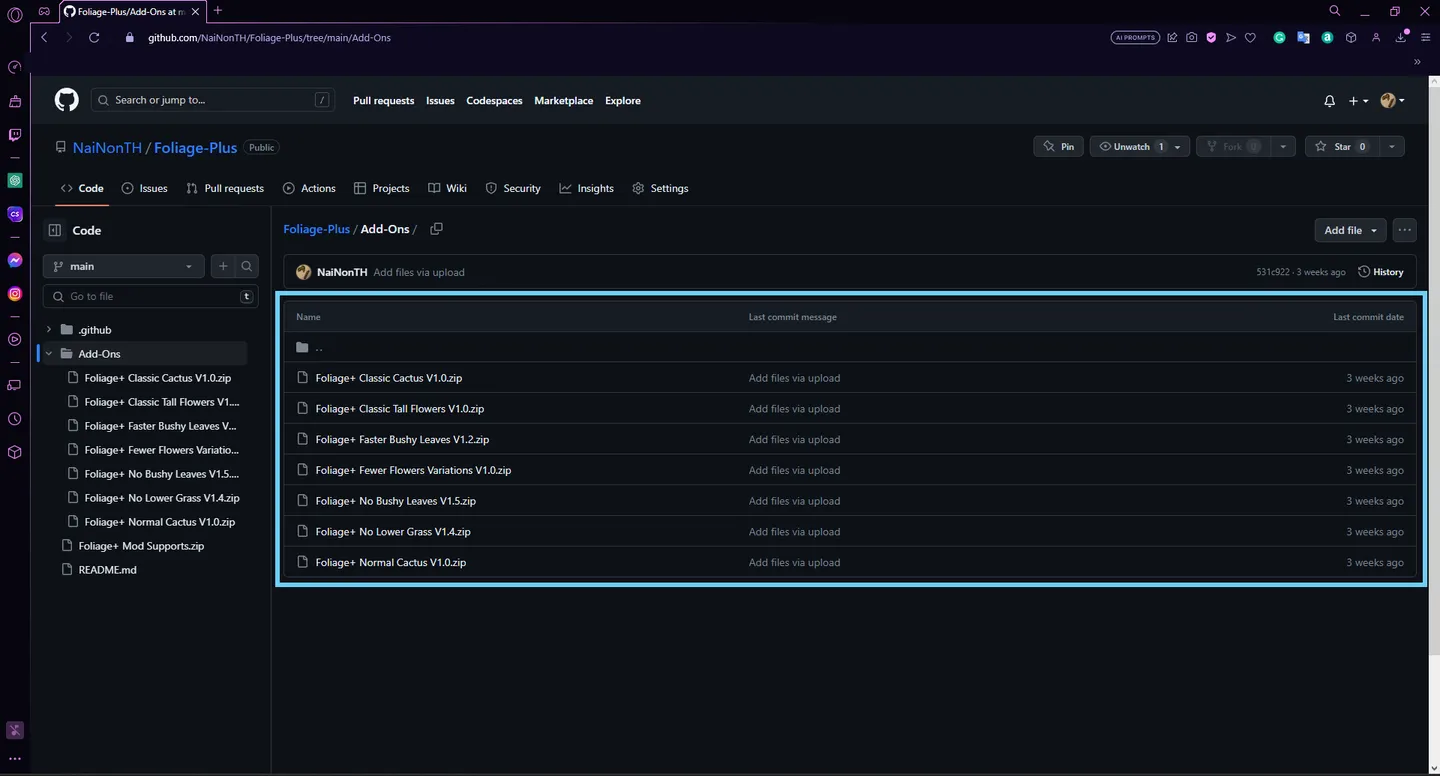Open the three-dot more options button near Add file

point(1405,230)
